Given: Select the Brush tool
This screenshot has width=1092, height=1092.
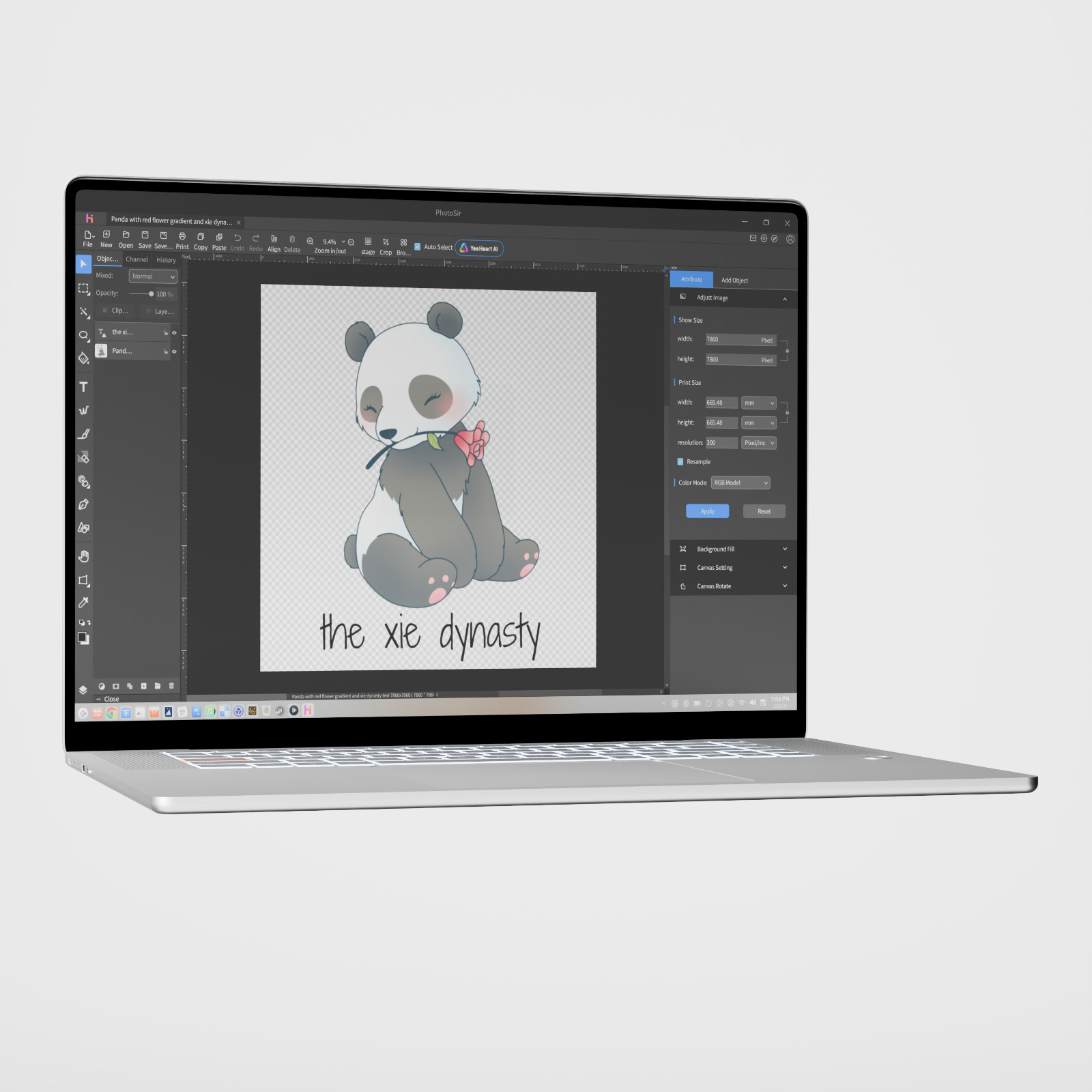Looking at the screenshot, I should (83, 433).
